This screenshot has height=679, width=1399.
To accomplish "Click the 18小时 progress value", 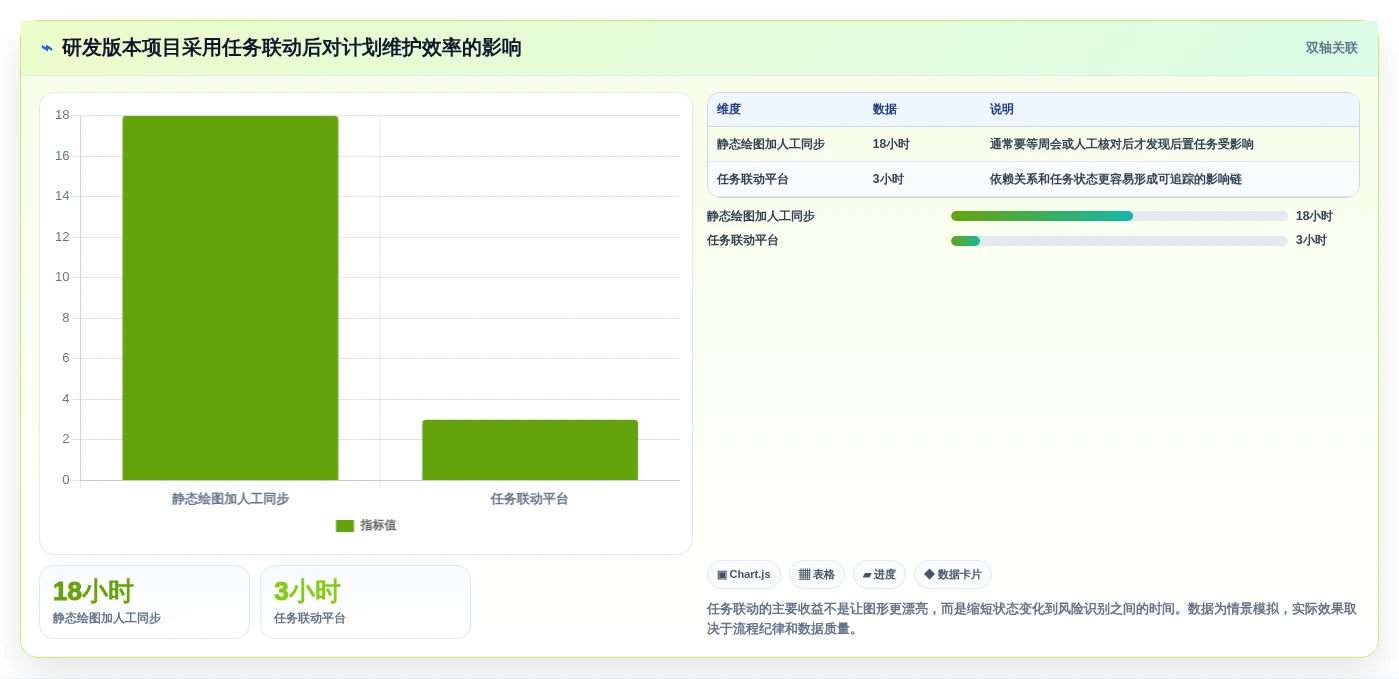I will click(x=1314, y=216).
